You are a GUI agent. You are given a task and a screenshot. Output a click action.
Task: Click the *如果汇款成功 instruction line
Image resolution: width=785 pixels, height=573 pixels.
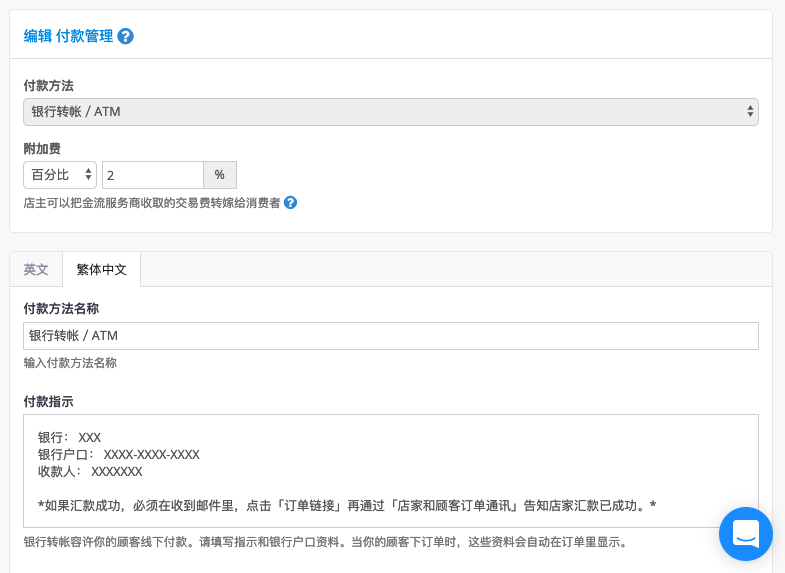(x=347, y=505)
